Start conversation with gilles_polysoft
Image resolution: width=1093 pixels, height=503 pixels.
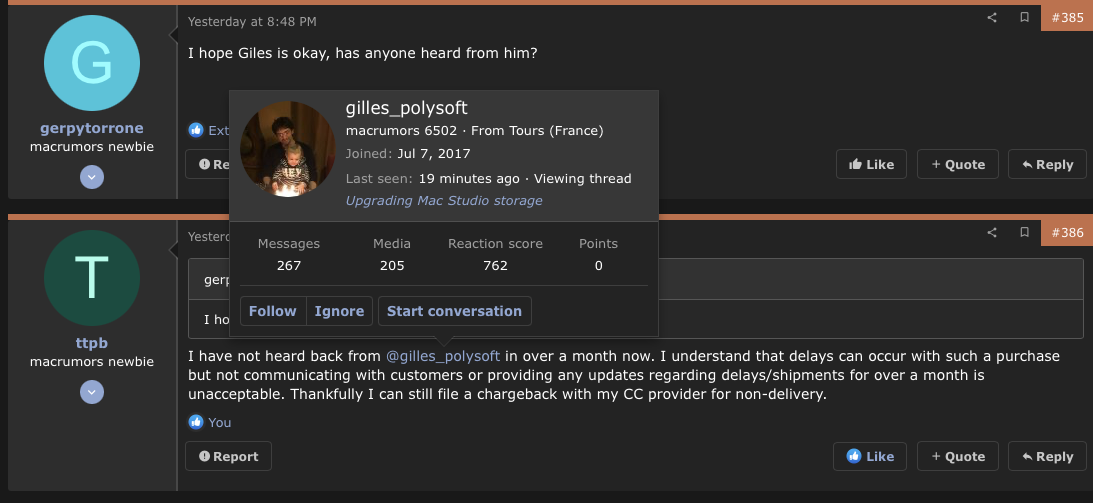pyautogui.click(x=454, y=311)
